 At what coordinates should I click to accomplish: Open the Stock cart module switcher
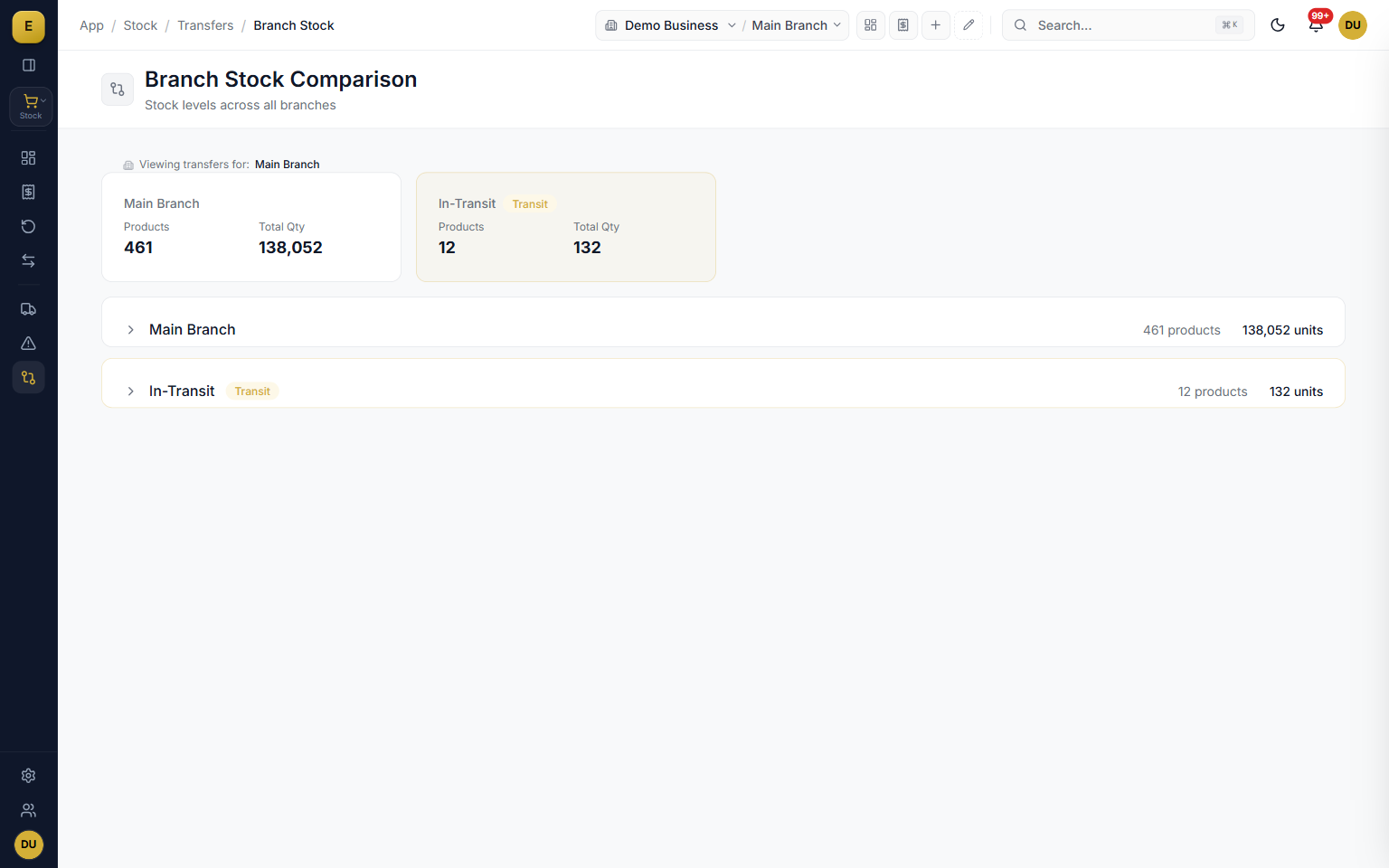[x=31, y=106]
